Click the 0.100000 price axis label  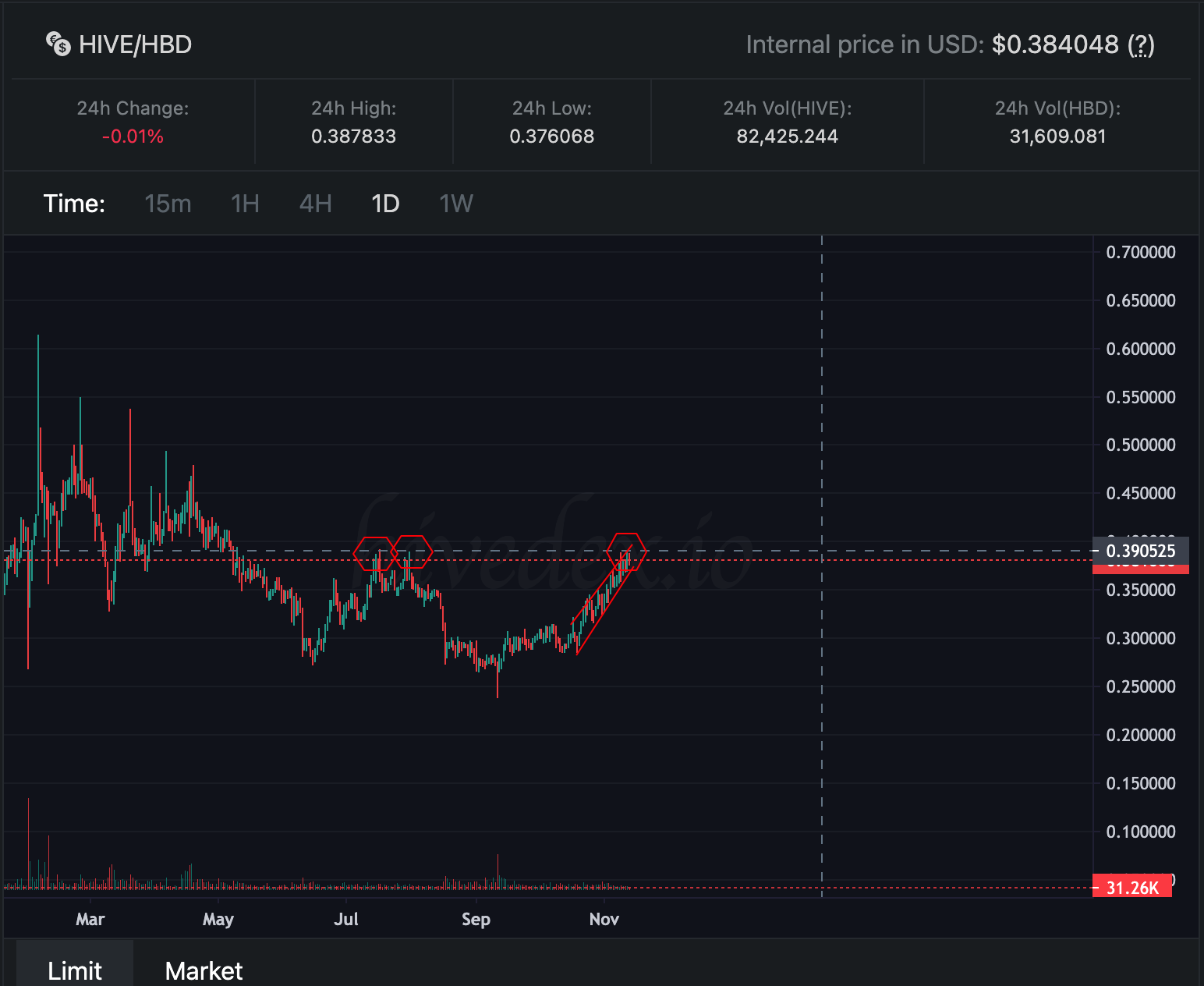tap(1141, 832)
